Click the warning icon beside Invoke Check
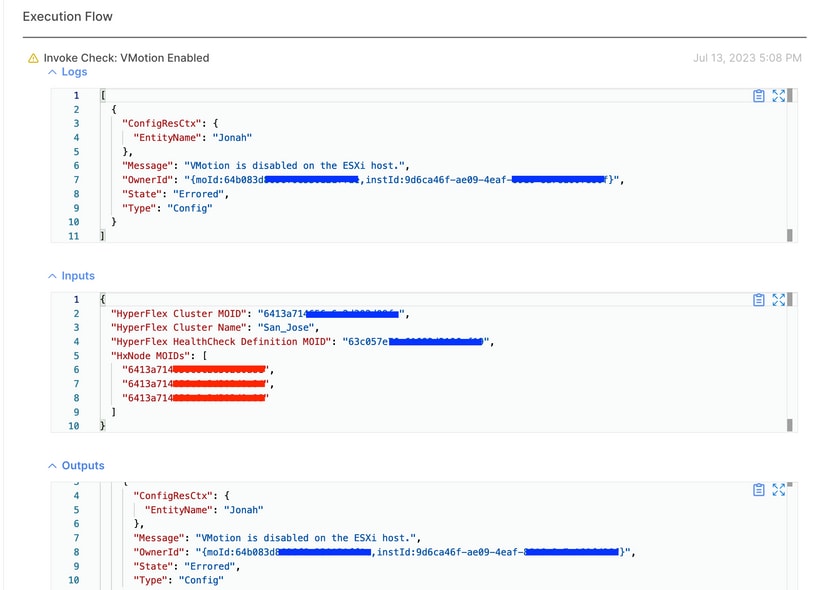This screenshot has height=590, width=823. (33, 58)
